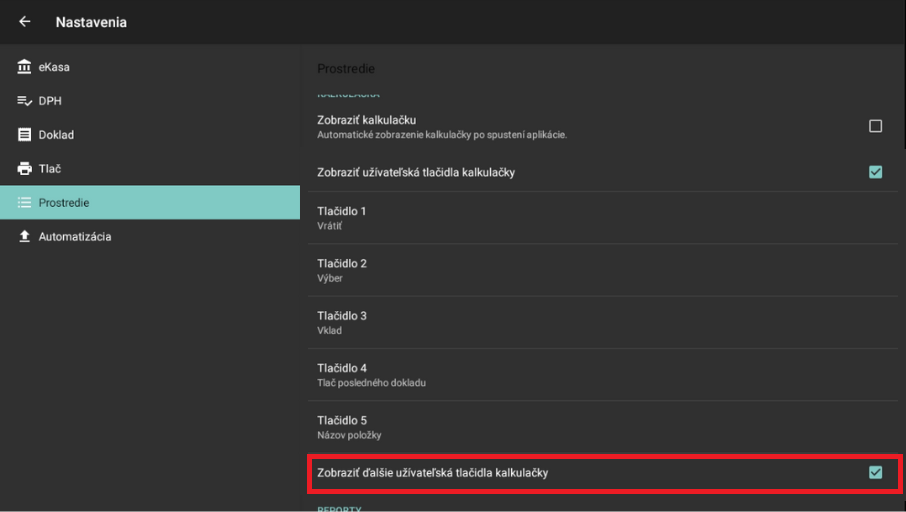Click the Prostredie panel header

pos(345,69)
